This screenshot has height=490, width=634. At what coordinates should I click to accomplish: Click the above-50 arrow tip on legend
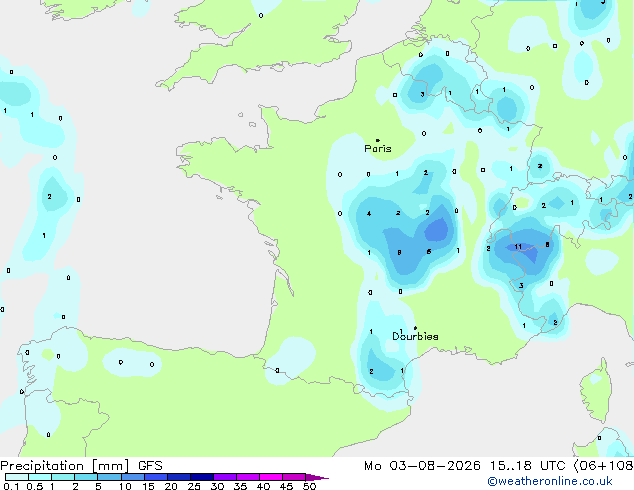(x=317, y=478)
